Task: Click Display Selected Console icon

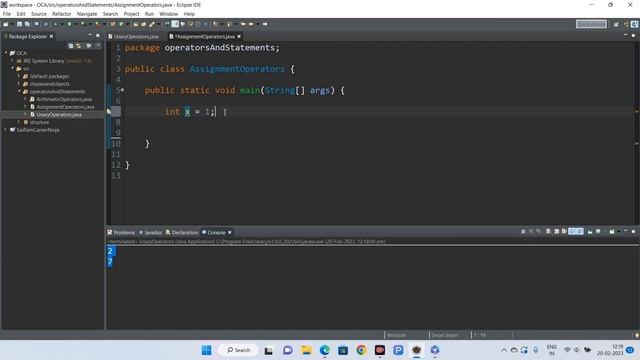Action: (x=598, y=231)
